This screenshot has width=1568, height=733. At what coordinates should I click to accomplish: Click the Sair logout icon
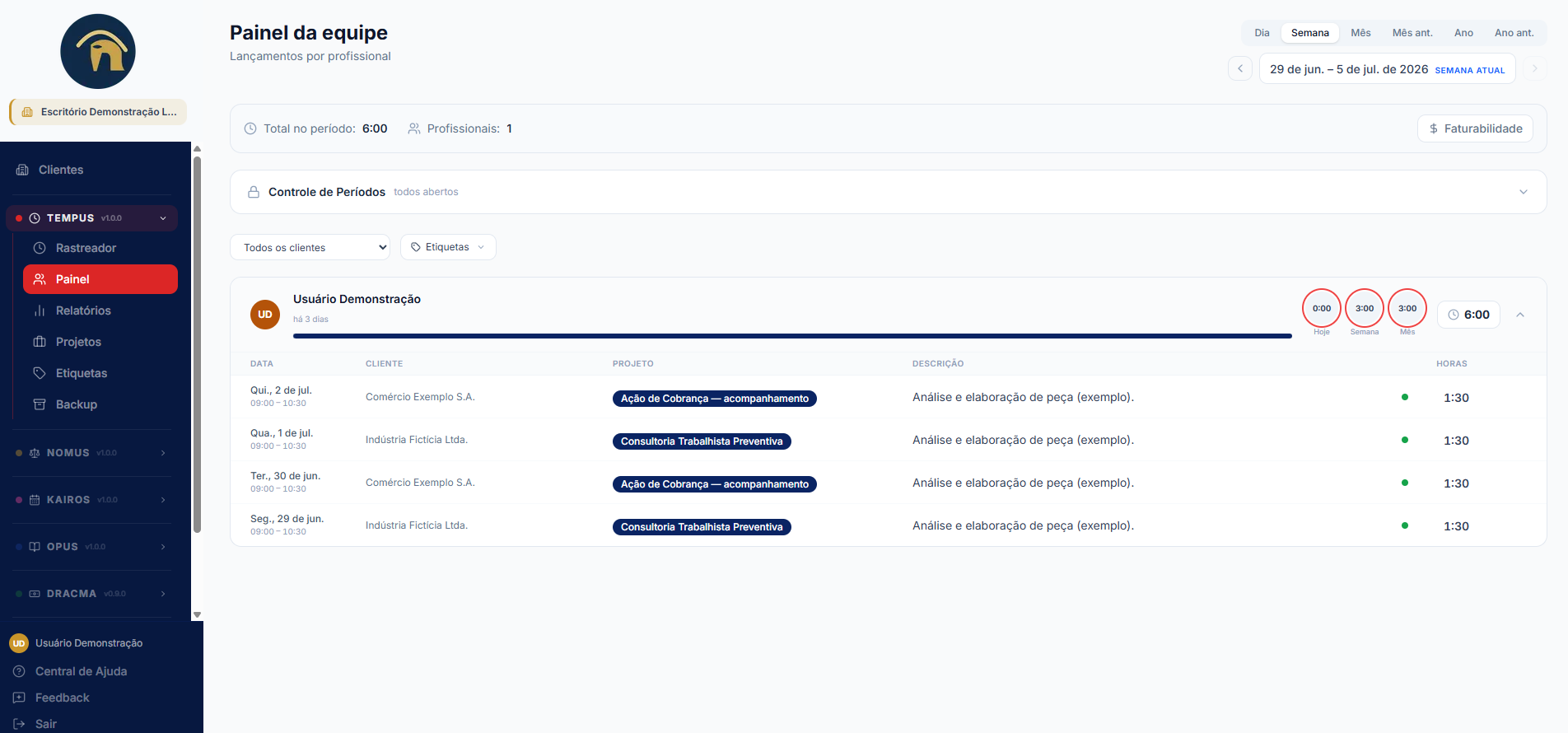click(x=19, y=724)
